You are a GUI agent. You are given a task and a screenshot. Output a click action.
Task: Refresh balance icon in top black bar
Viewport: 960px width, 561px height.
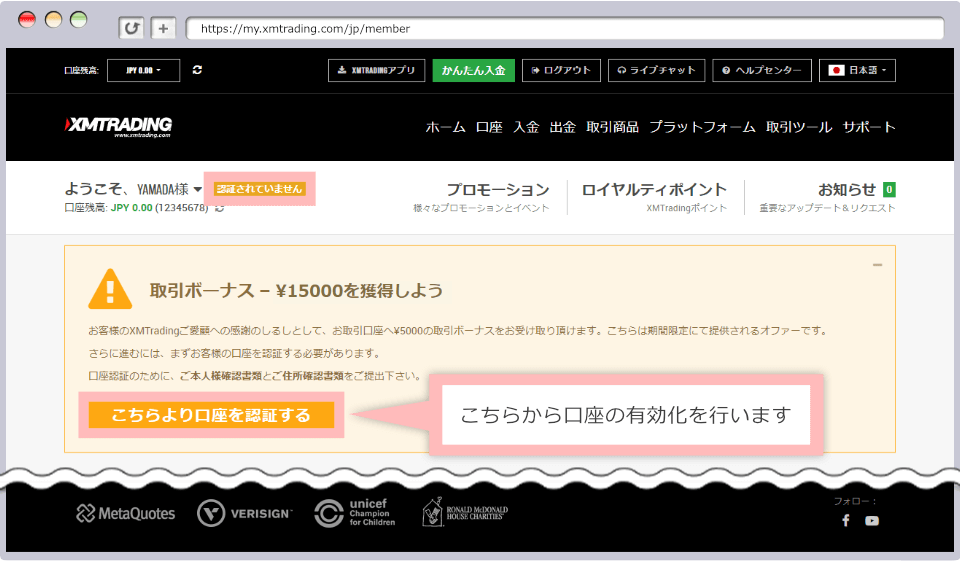point(197,70)
